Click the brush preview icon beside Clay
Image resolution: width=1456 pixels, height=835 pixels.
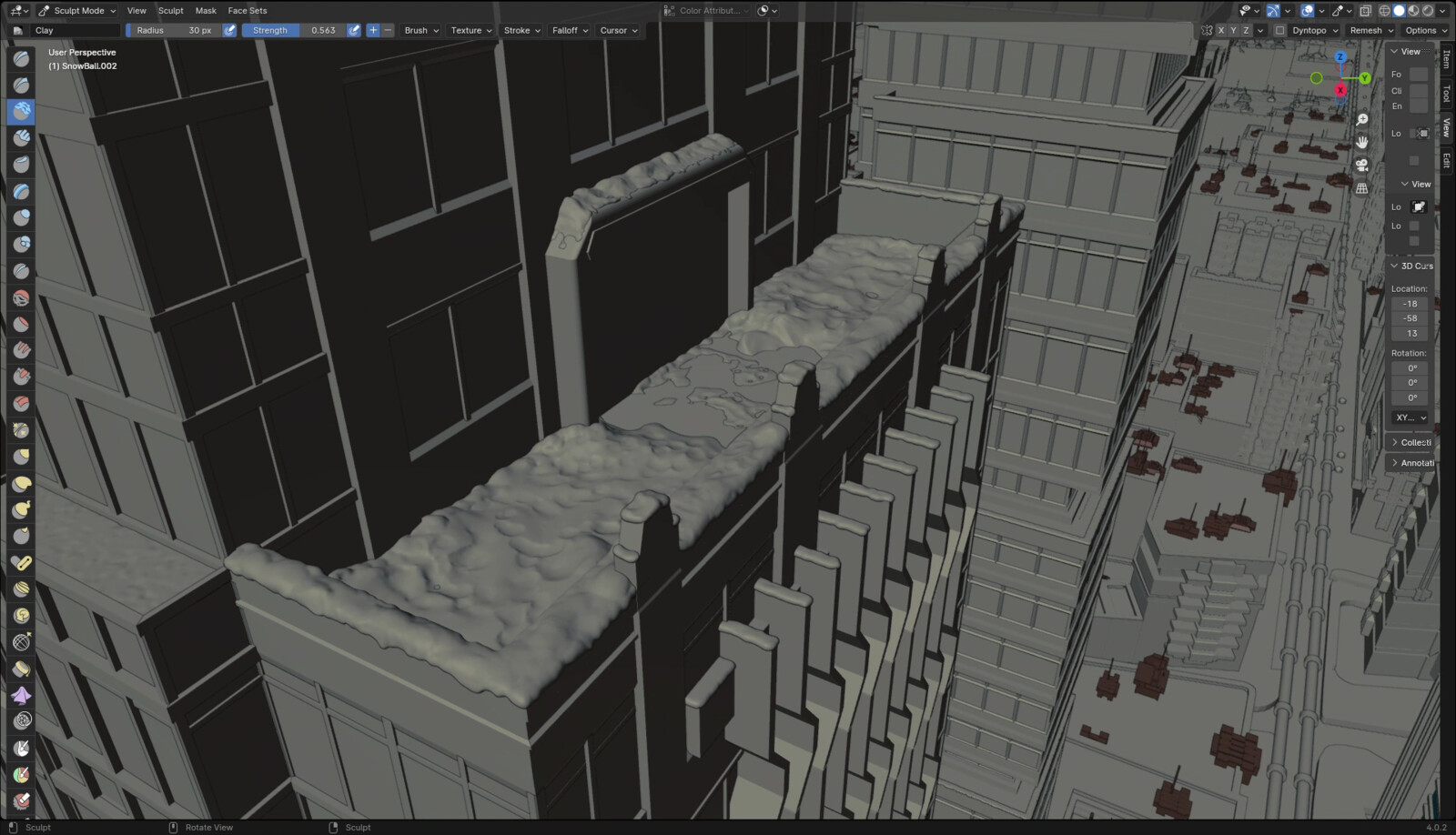click(17, 30)
